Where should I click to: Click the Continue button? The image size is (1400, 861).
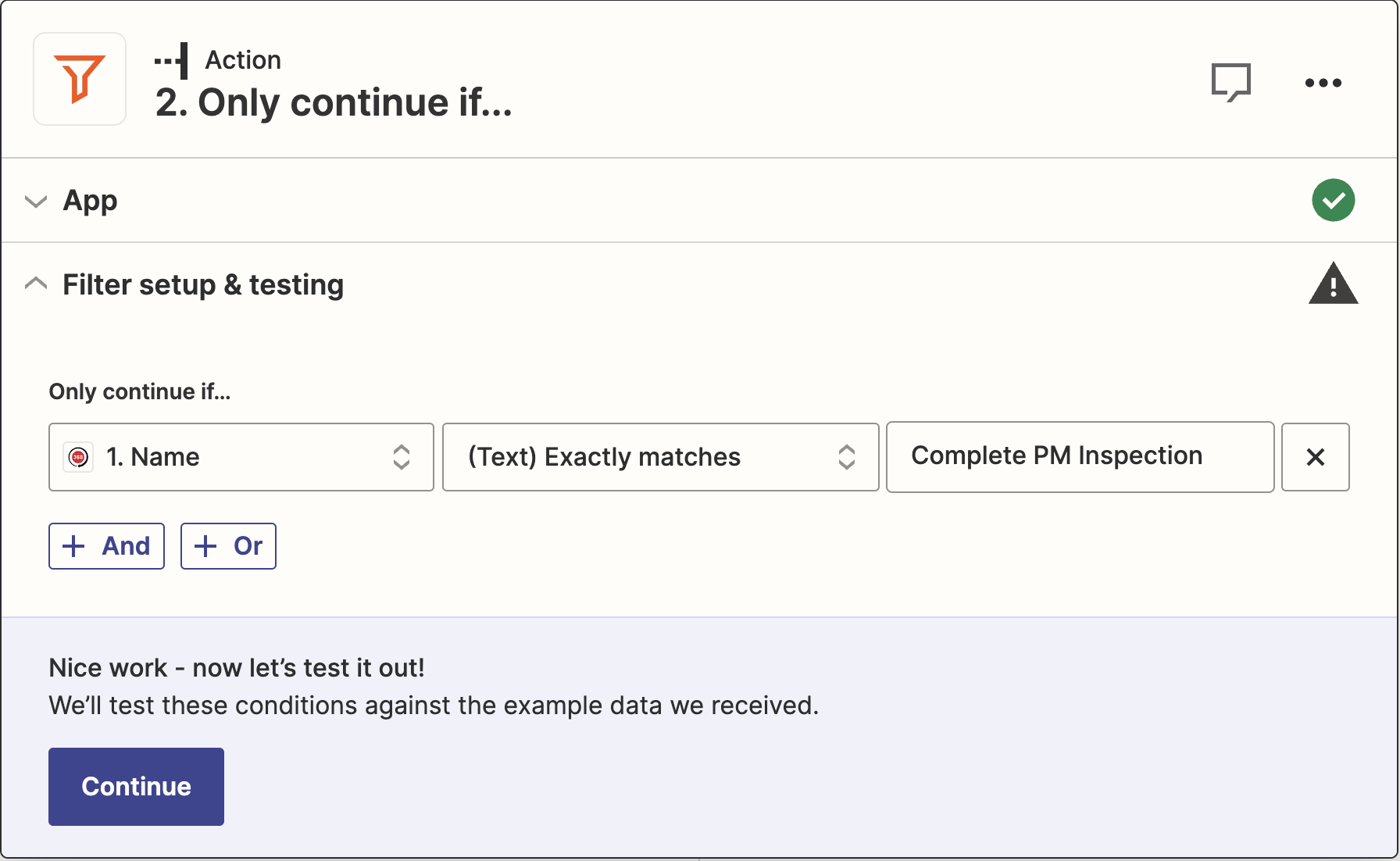pos(136,787)
